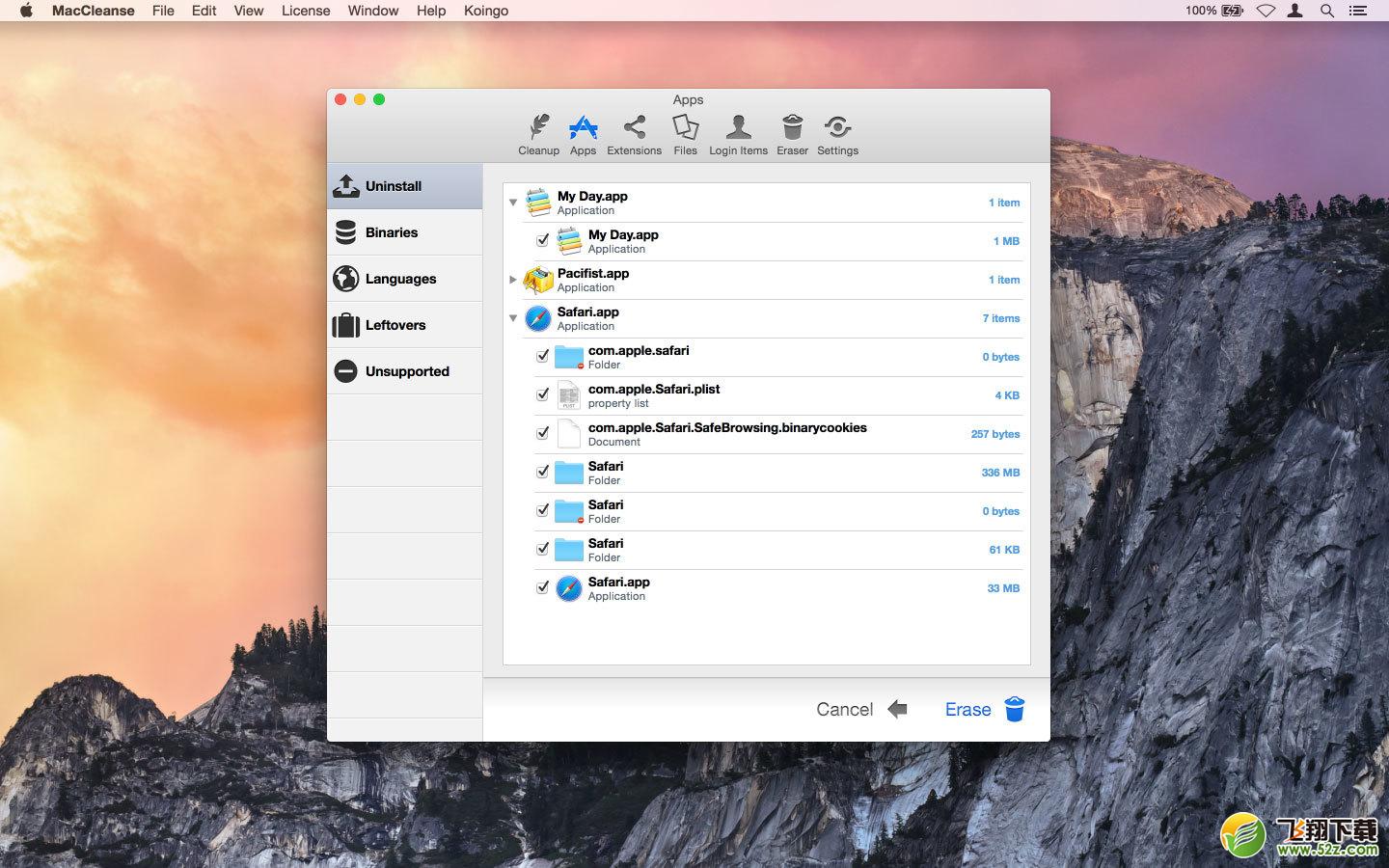Click the 7 items count label
The image size is (1389, 868).
click(x=1001, y=318)
